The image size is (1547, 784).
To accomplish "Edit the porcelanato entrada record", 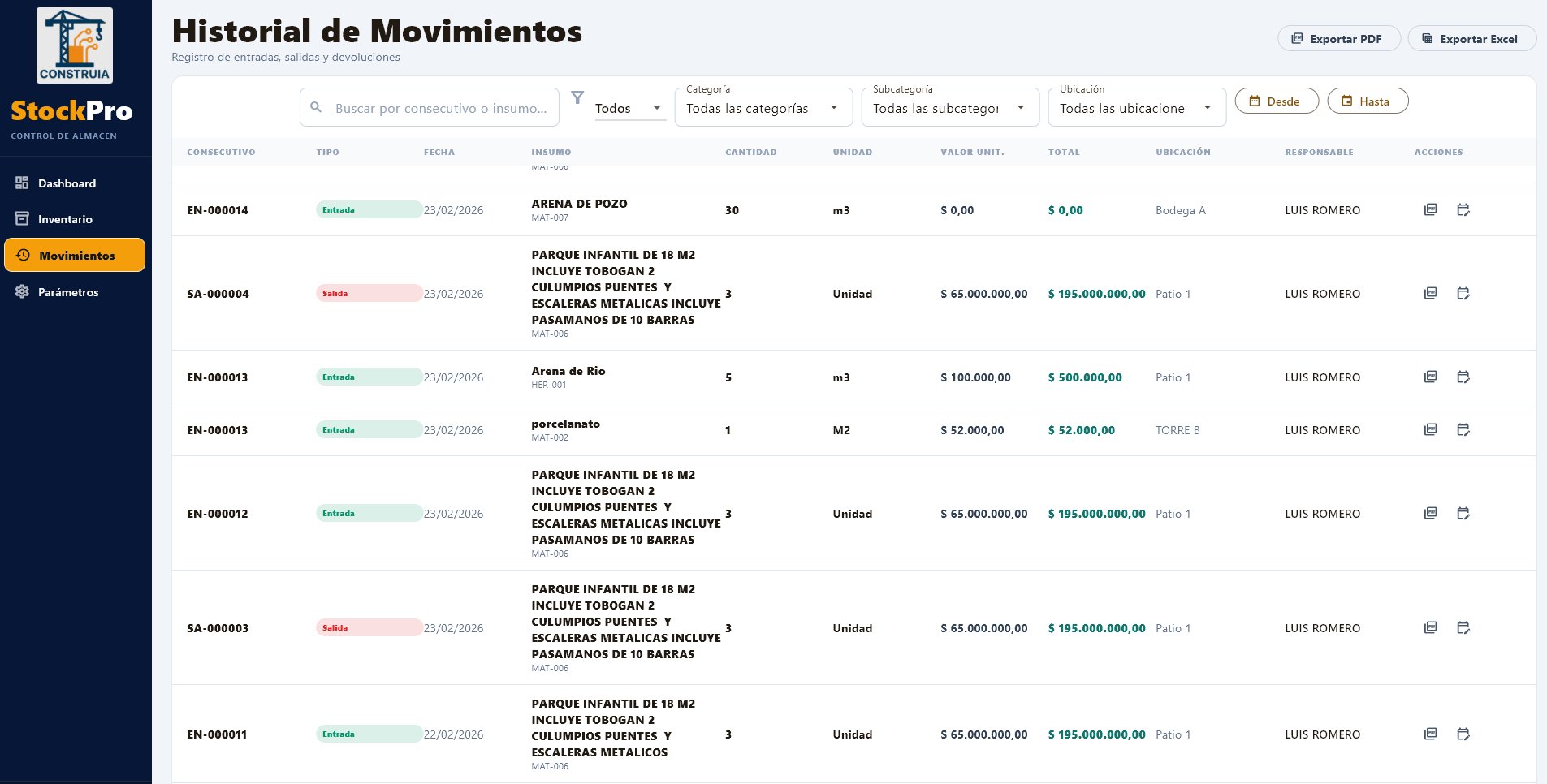I will pos(1463,429).
